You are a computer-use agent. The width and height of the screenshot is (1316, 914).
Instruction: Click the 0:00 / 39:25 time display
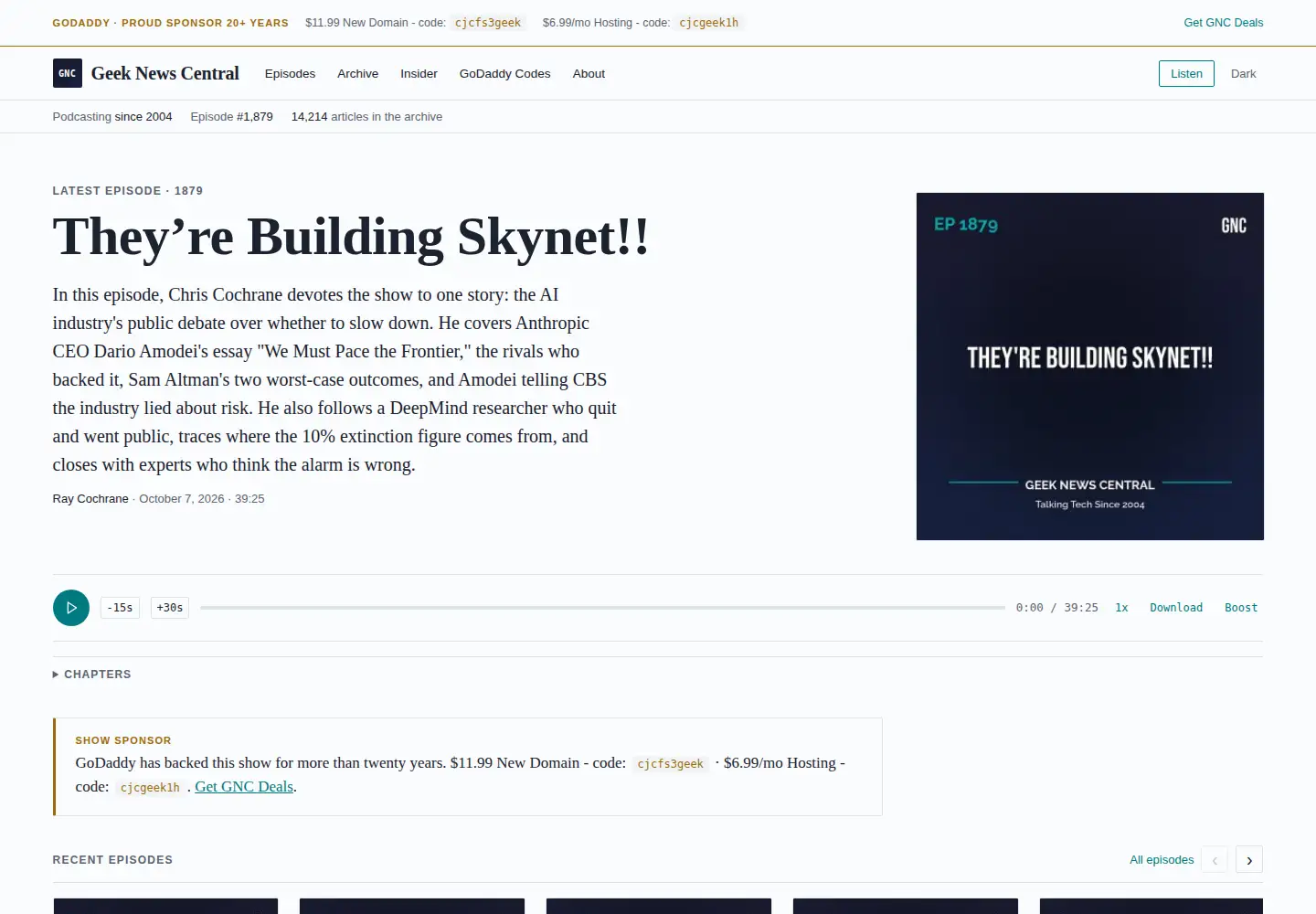[x=1056, y=608]
